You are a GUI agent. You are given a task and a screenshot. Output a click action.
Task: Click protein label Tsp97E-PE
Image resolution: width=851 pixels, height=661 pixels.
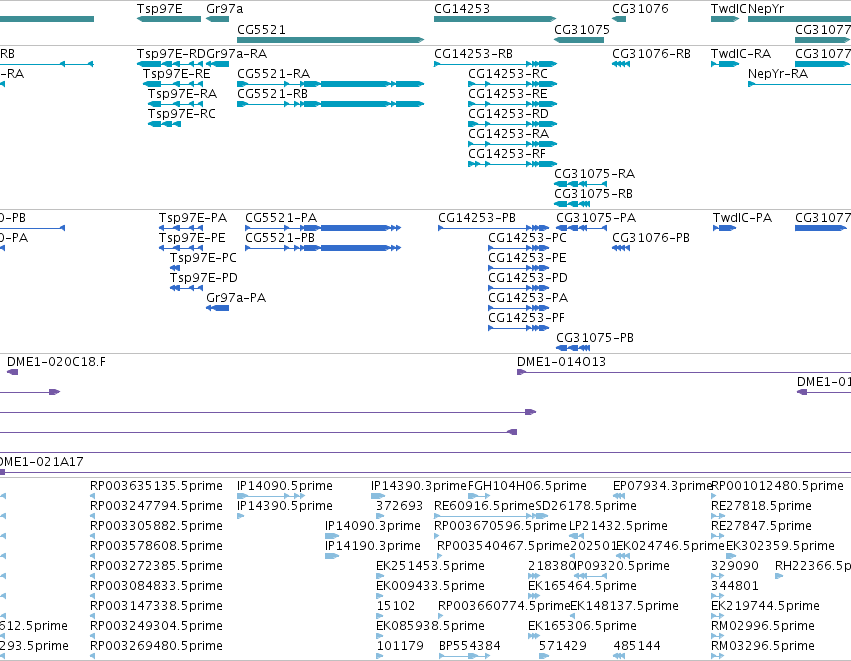coord(192,238)
